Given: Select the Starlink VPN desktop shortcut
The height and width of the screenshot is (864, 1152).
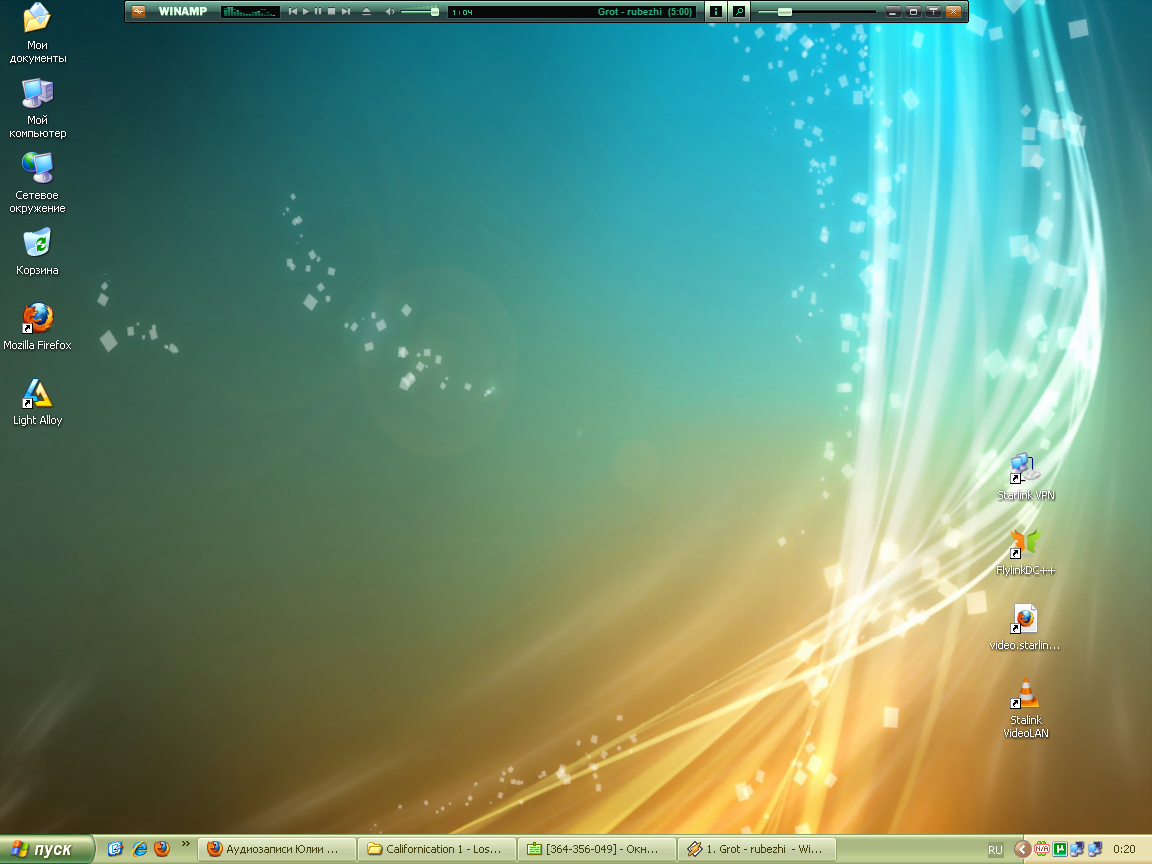Looking at the screenshot, I should click(1026, 477).
